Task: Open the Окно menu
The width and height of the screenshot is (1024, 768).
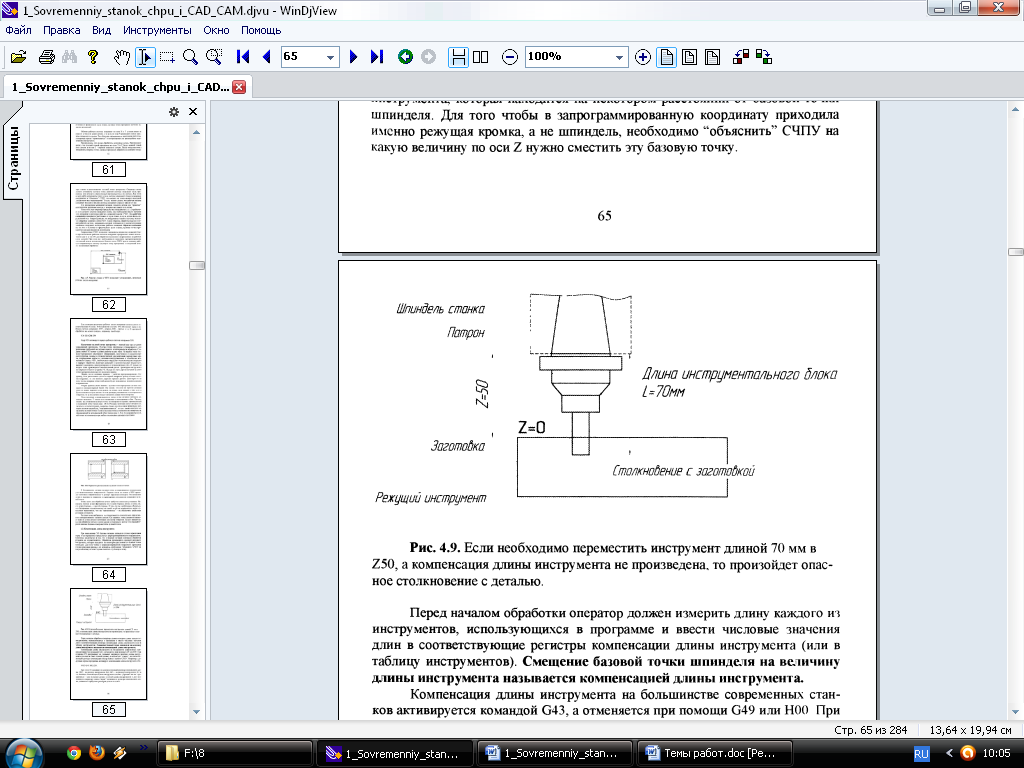Action: 216,30
